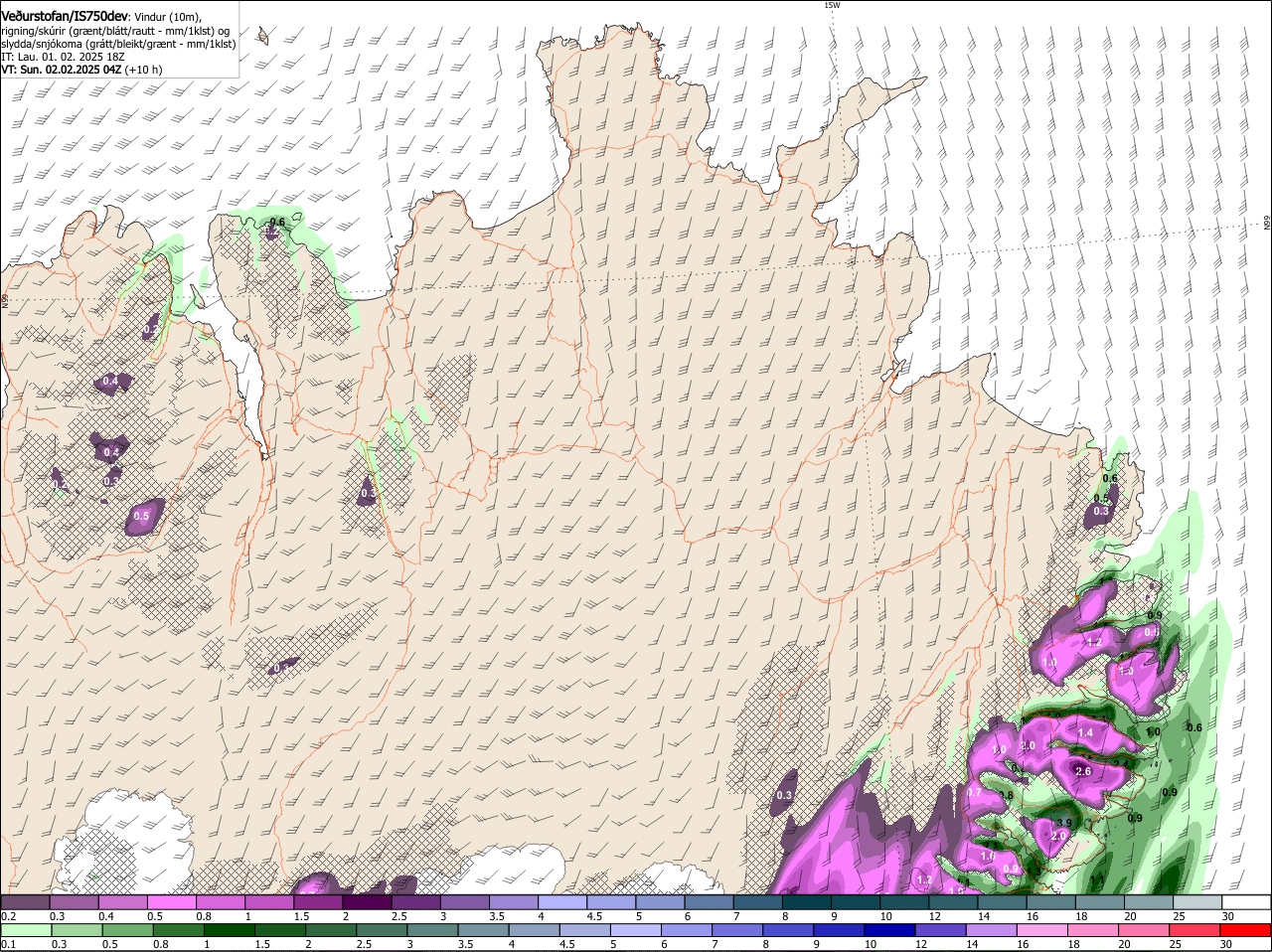
Task: Pick the upper scale swatch starting at 0.2
Action: click(26, 901)
